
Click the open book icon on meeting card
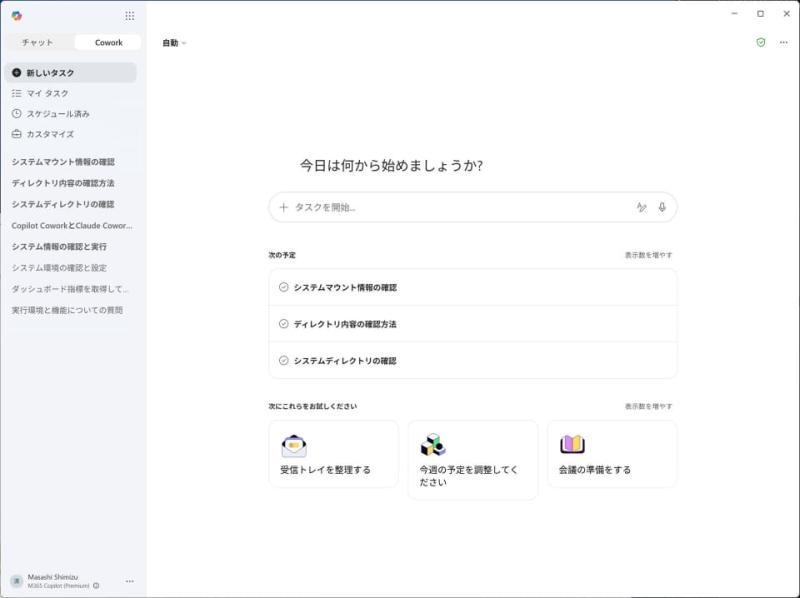click(572, 444)
